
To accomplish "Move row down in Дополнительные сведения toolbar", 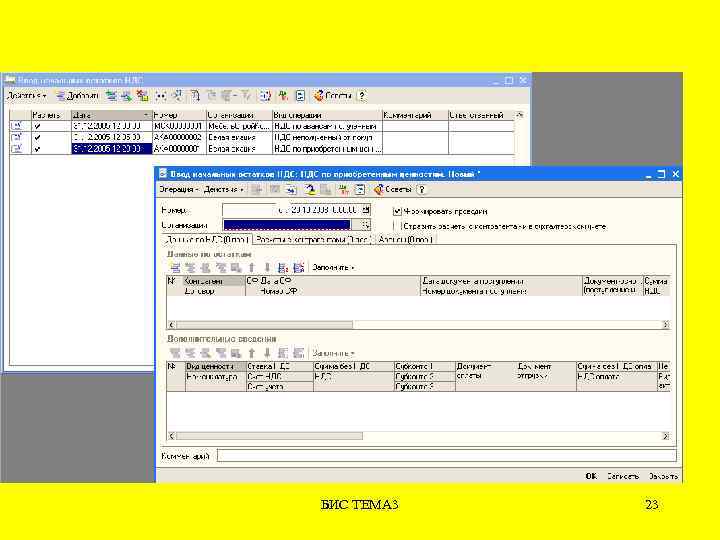I will [267, 353].
